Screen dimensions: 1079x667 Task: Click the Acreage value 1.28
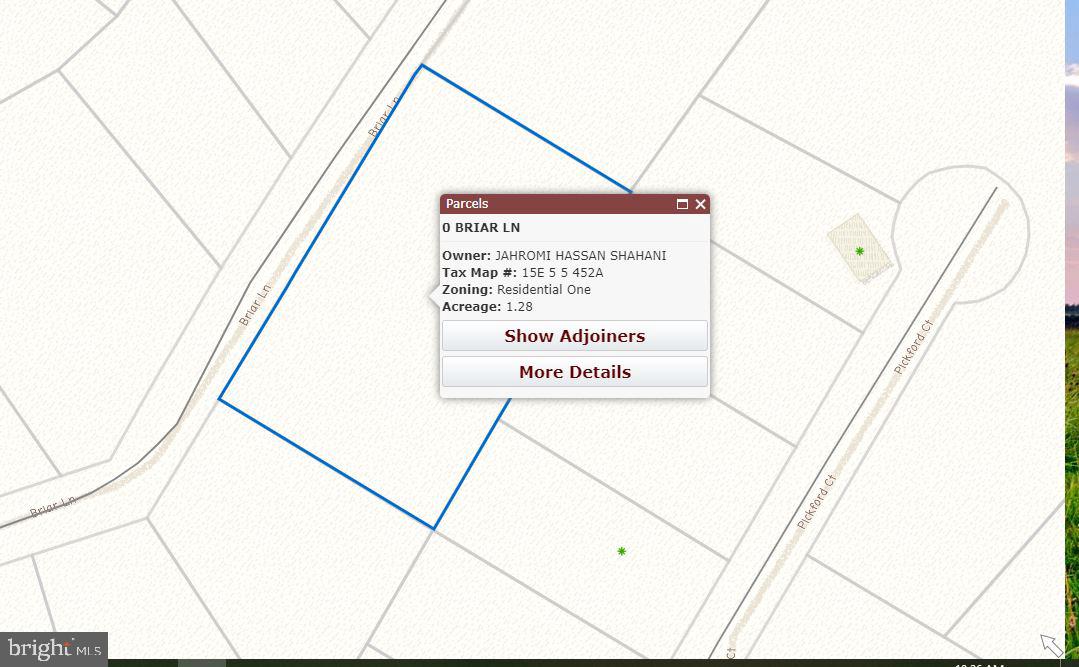pyautogui.click(x=519, y=307)
